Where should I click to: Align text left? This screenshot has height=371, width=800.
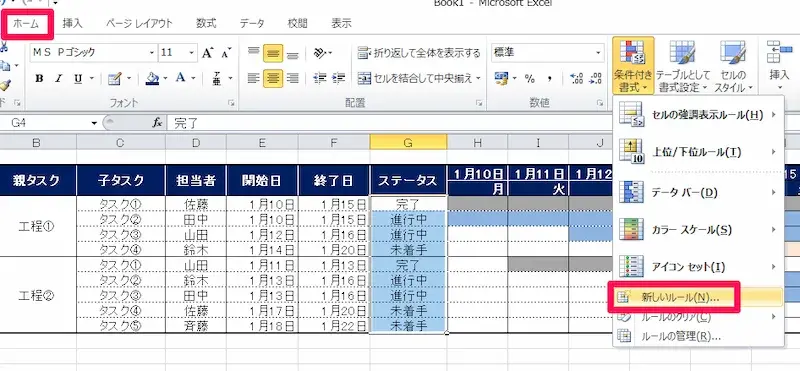254,79
